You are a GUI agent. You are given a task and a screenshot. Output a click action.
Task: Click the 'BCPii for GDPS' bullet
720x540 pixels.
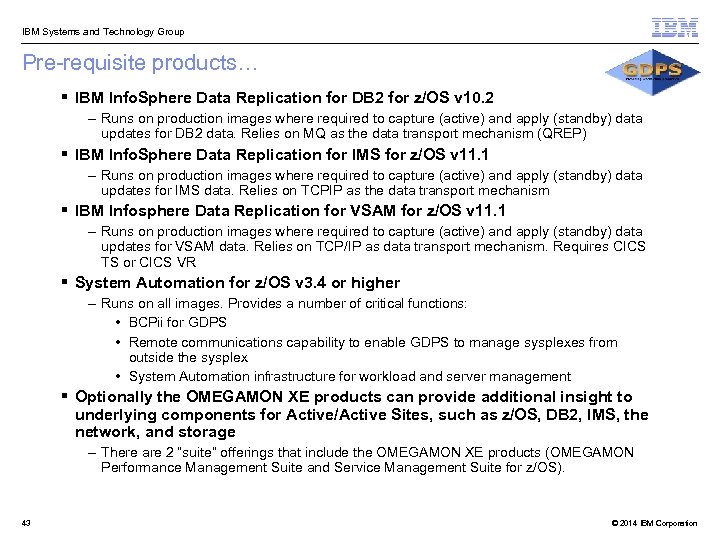[x=178, y=322]
